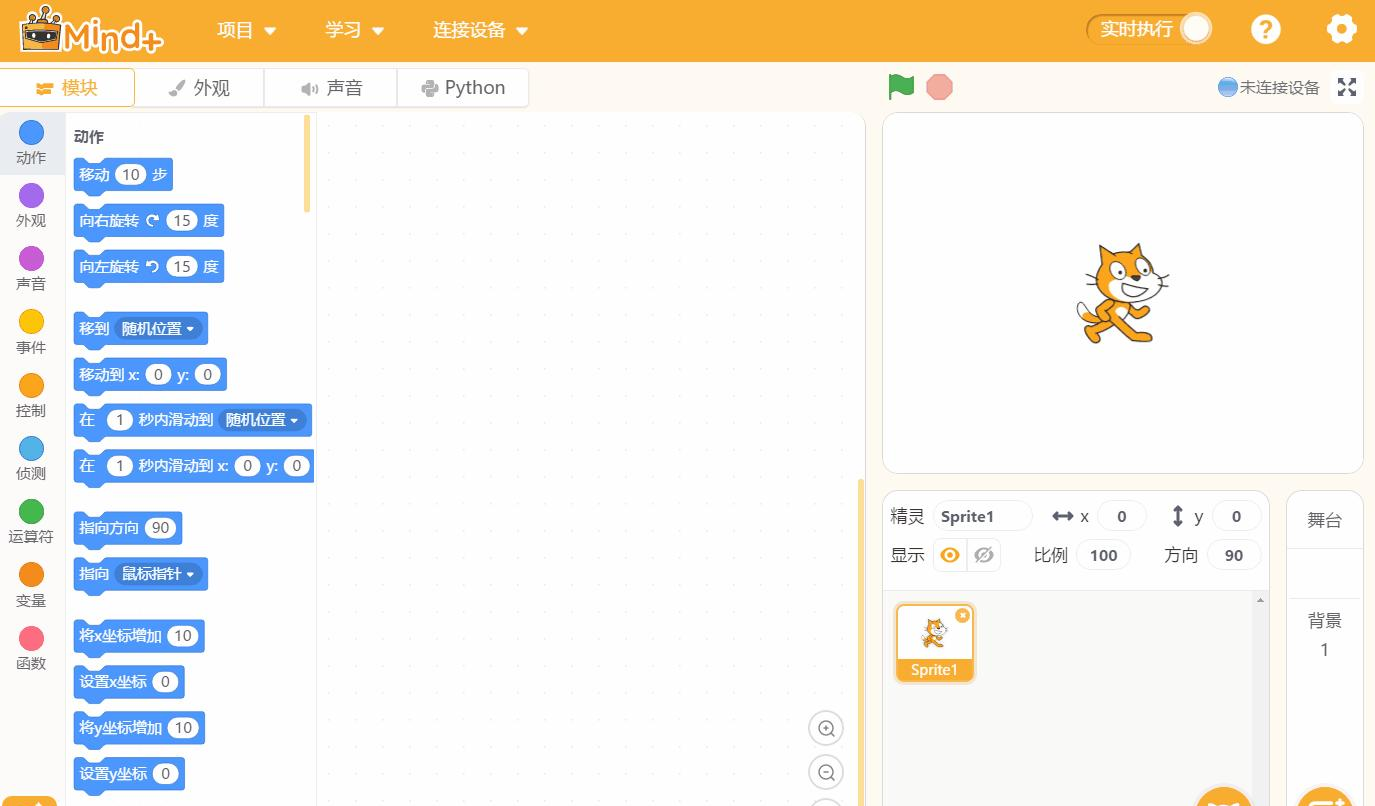1375x806 pixels.
Task: Select the 运算符 operators category
Action: click(31, 523)
